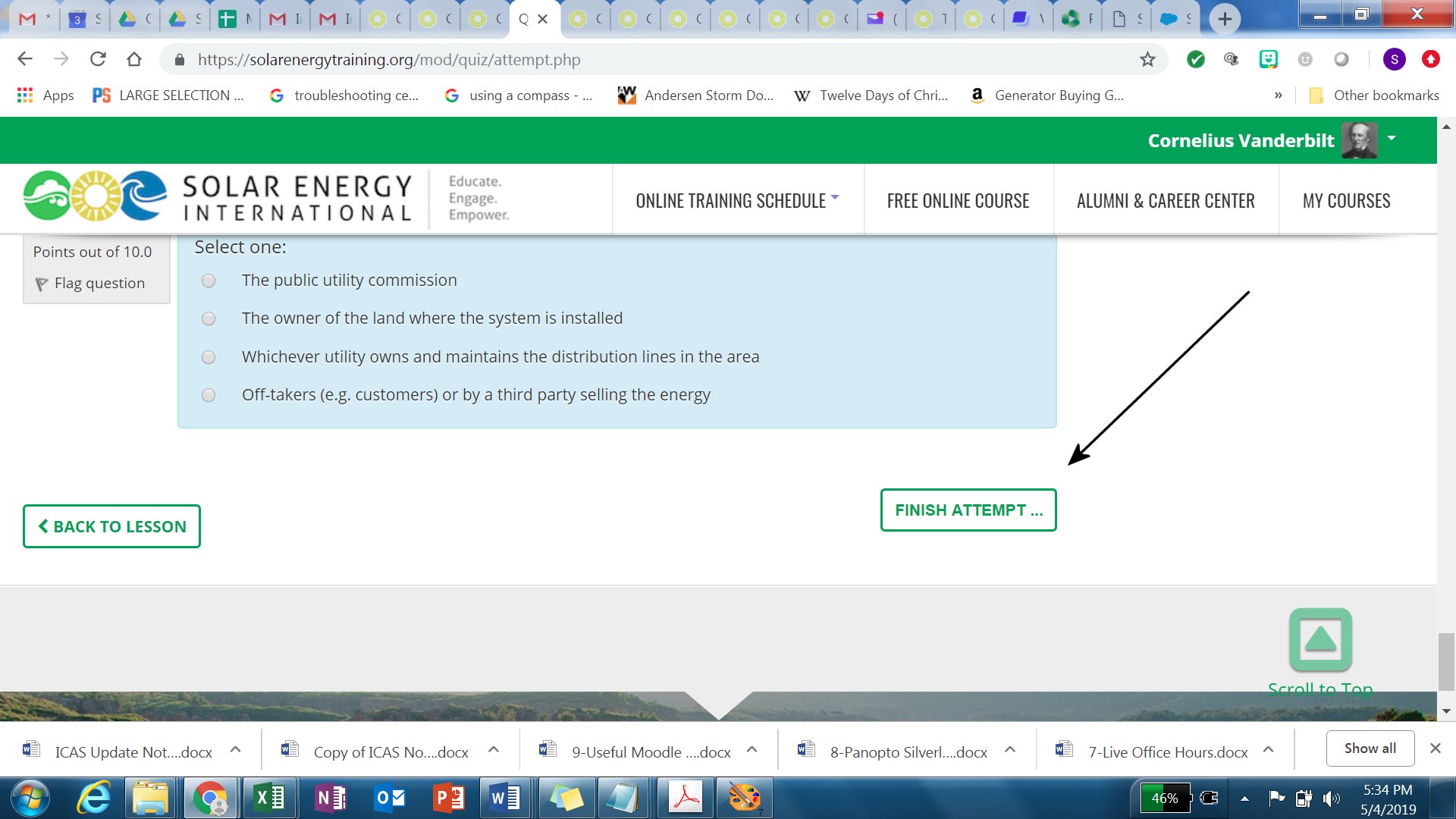Open Excel from the taskbar

tap(269, 797)
